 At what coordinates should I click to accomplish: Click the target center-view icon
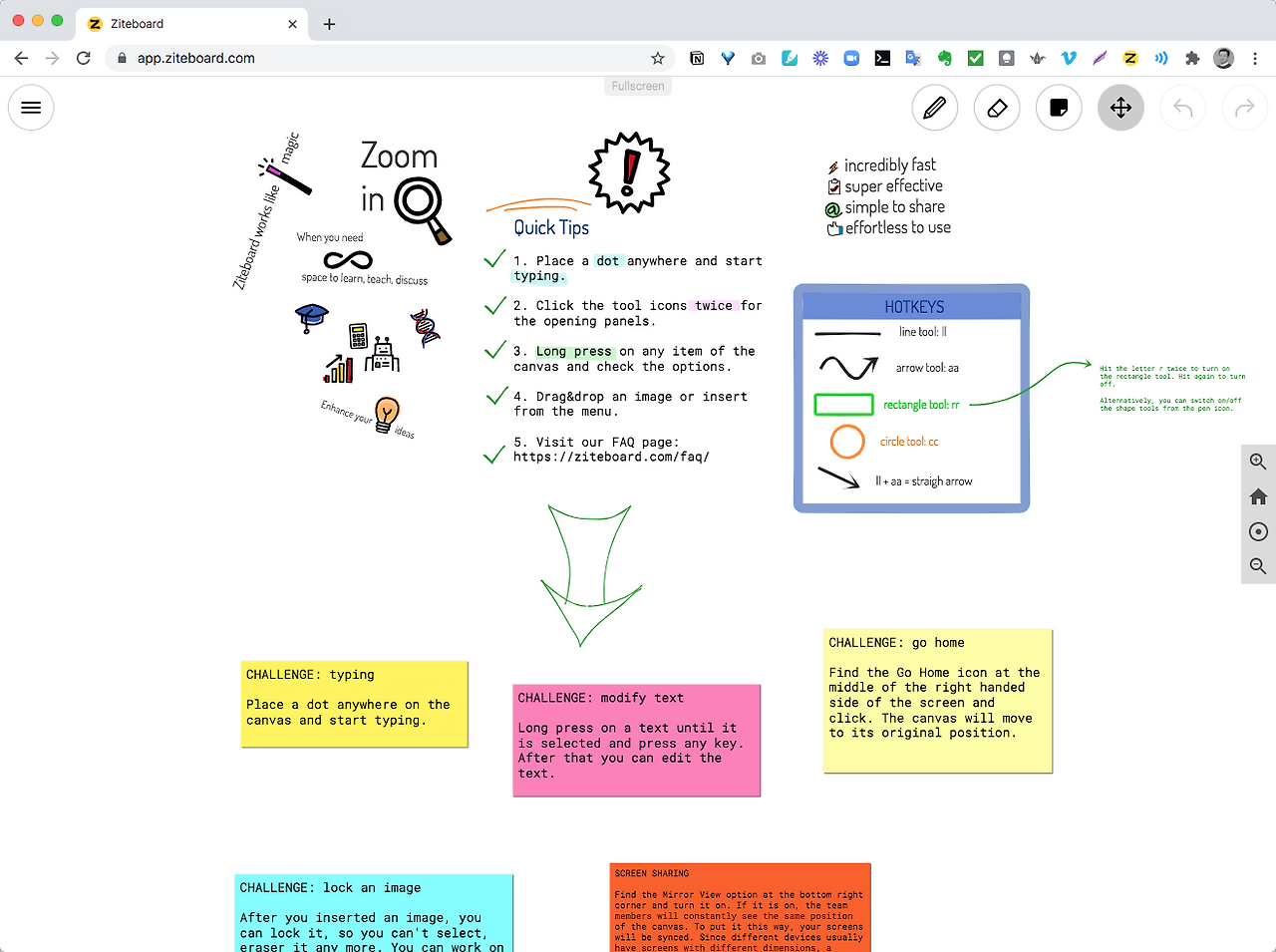pos(1258,531)
